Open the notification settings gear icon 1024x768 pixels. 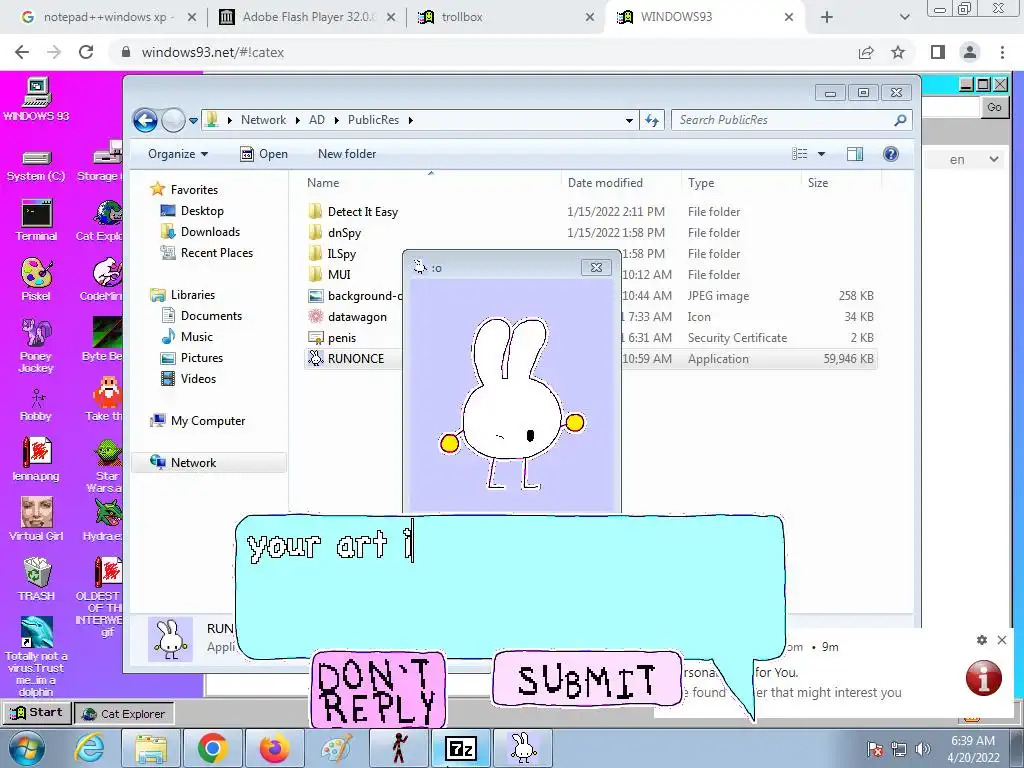point(982,640)
